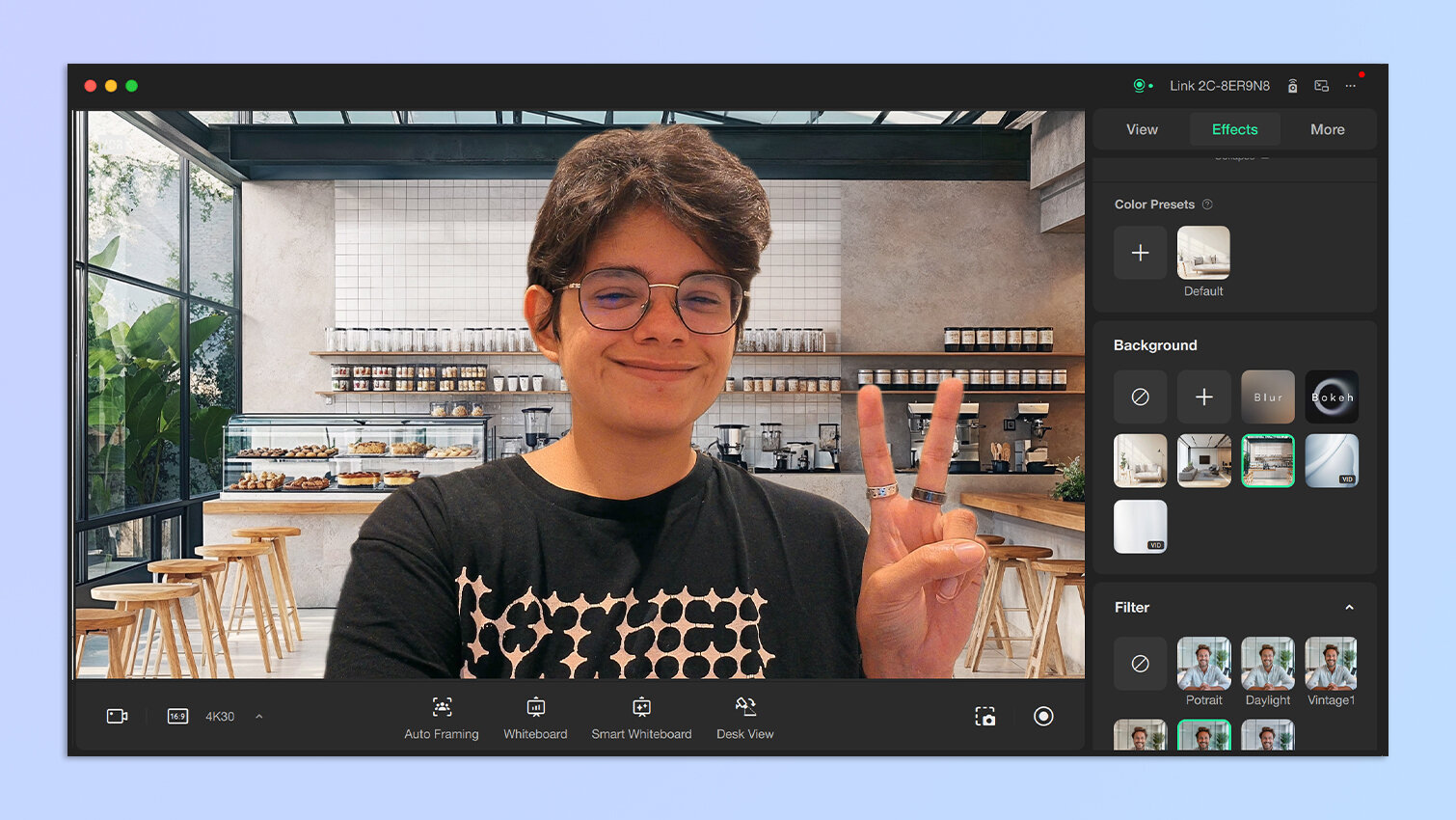This screenshot has height=820, width=1456.
Task: Select the Daylight filter thumbnail
Action: (1267, 664)
